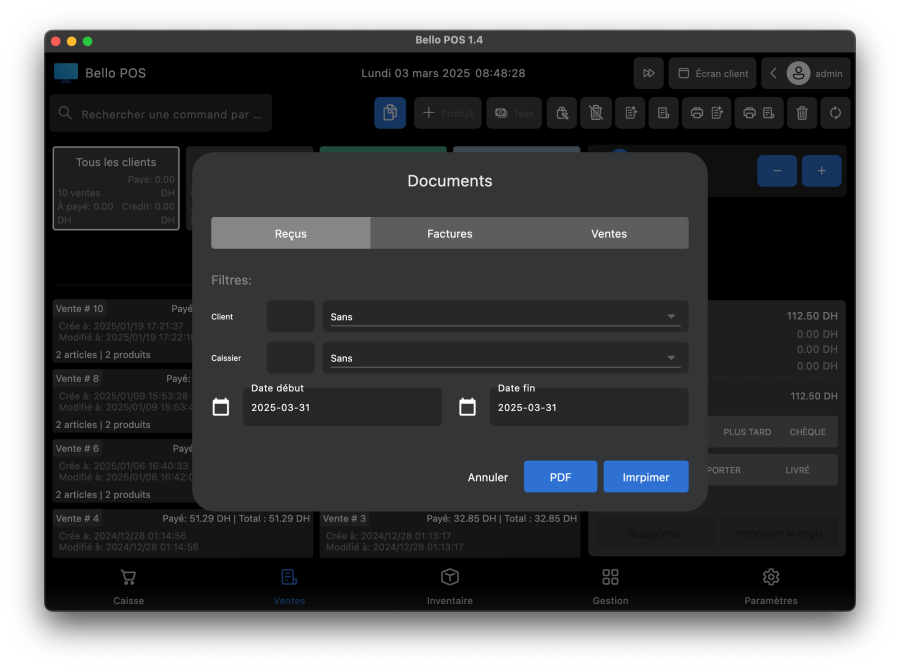Open Inventaire from the bottom navigation

point(450,586)
